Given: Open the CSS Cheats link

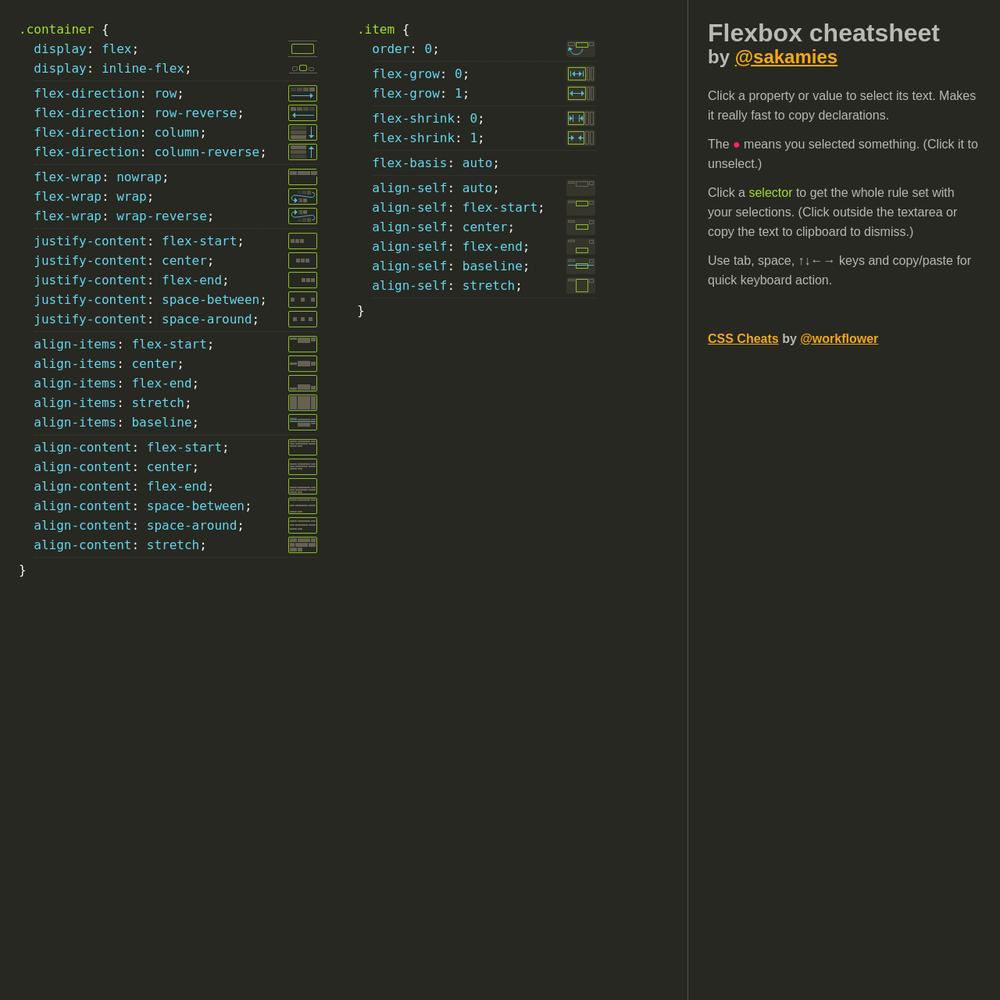Looking at the screenshot, I should (x=742, y=339).
